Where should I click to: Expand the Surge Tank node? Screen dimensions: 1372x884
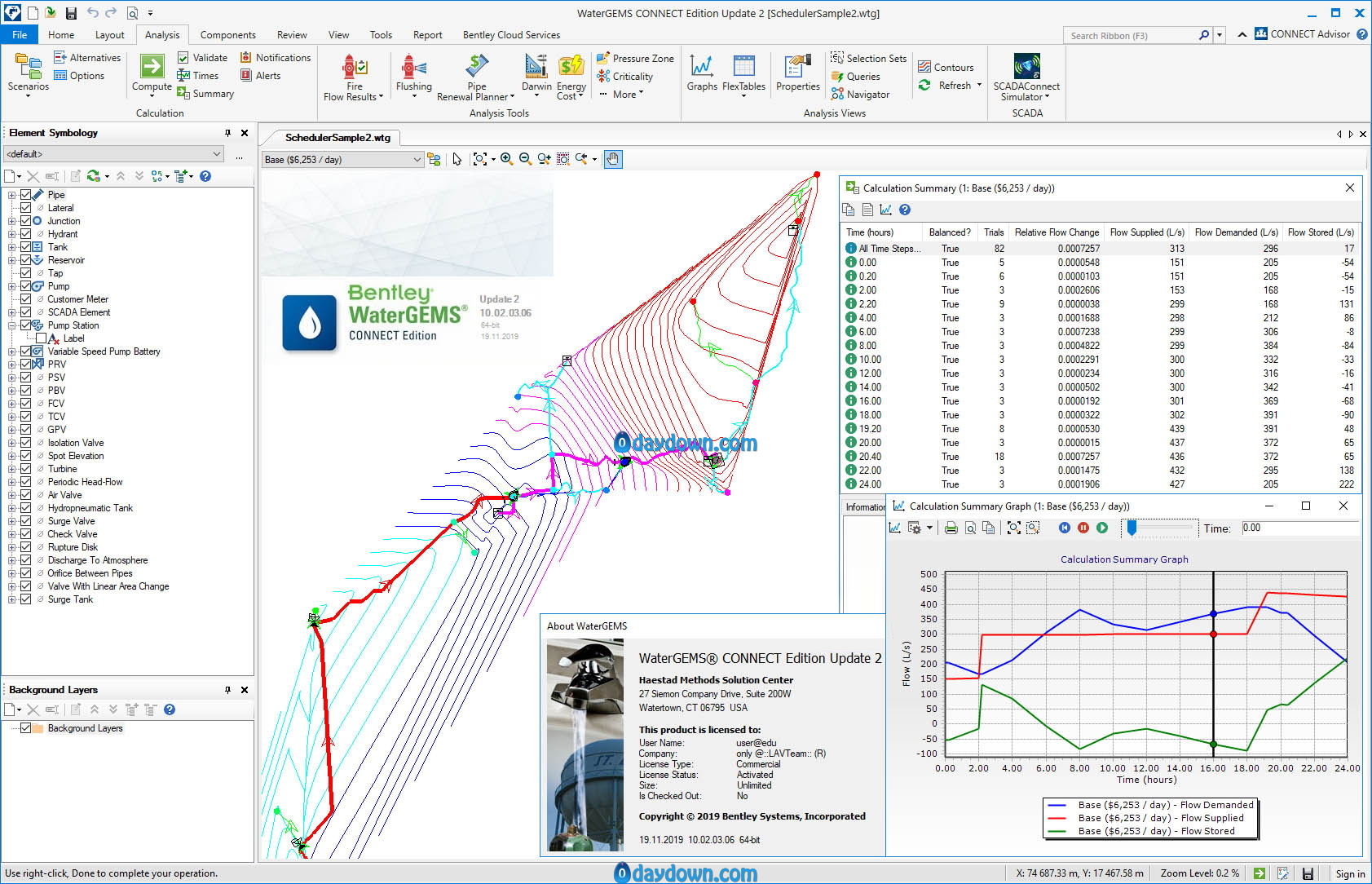[11, 599]
